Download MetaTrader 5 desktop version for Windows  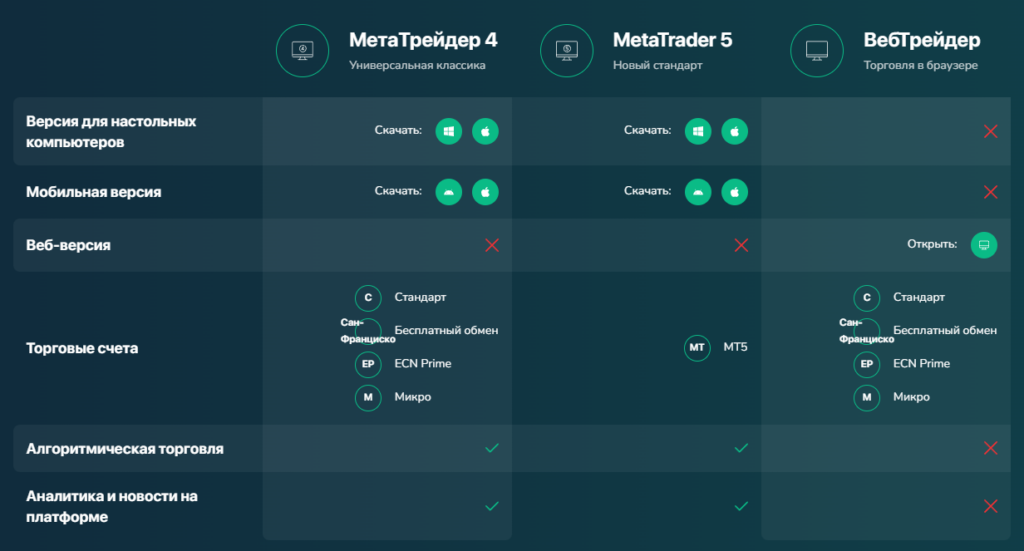click(698, 131)
